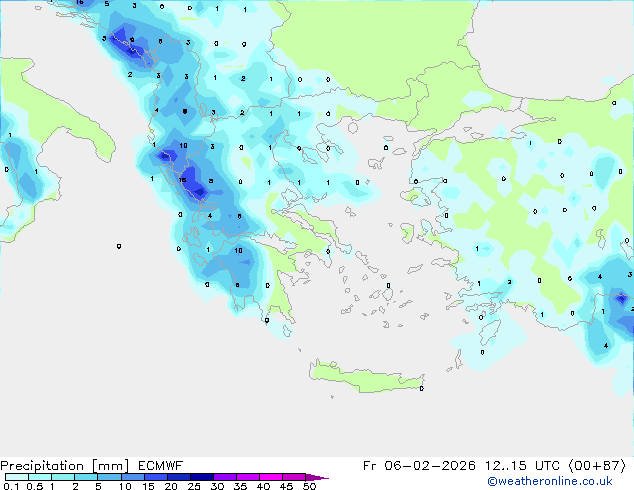Click the "45" legend scale label
The image size is (634, 490).
click(x=286, y=486)
